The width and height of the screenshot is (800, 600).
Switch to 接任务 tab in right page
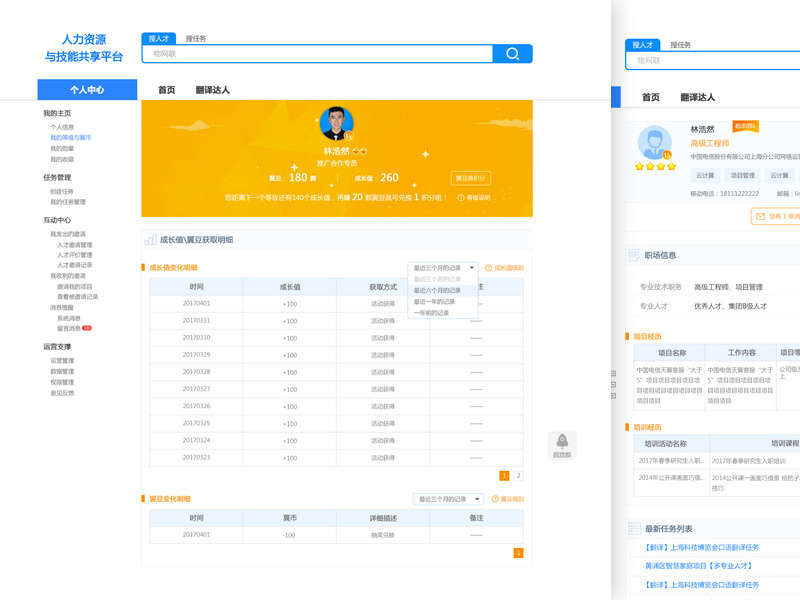coord(680,45)
